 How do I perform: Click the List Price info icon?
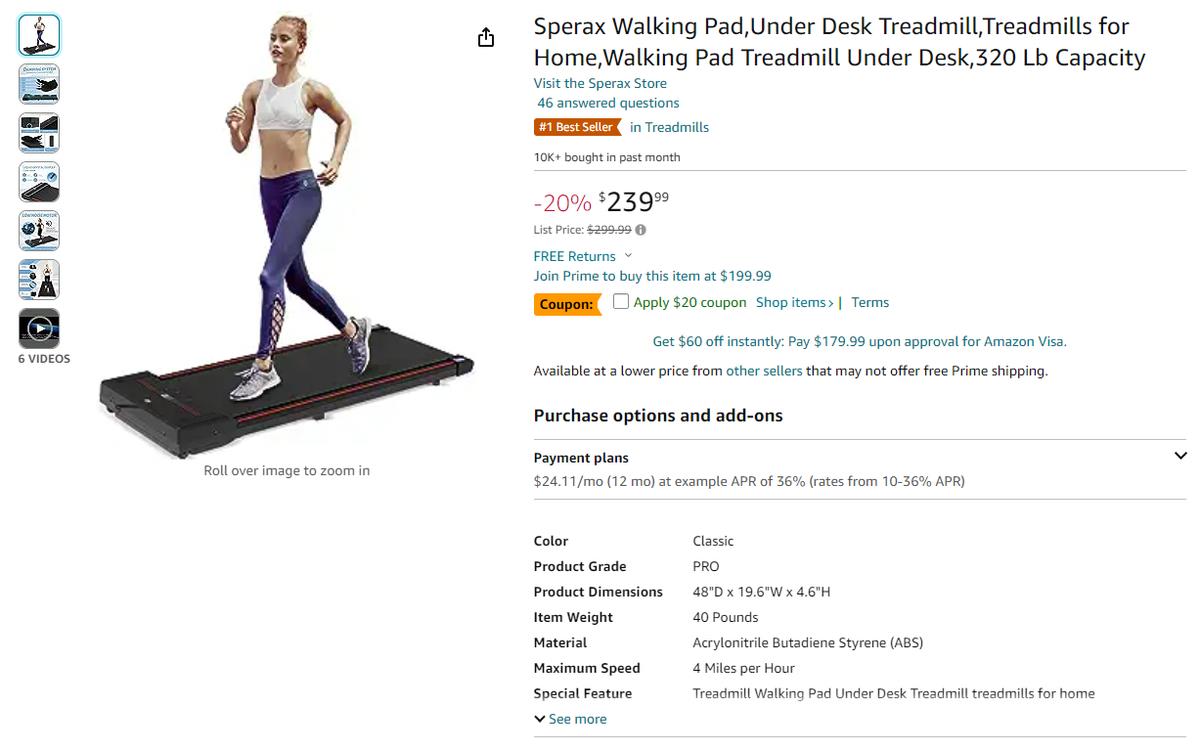coord(640,230)
